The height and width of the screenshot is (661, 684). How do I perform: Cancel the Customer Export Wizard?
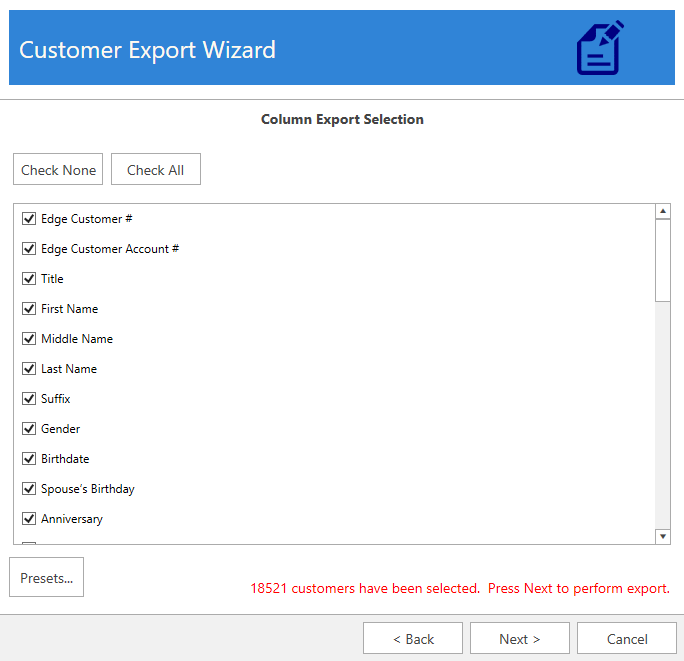coord(627,639)
